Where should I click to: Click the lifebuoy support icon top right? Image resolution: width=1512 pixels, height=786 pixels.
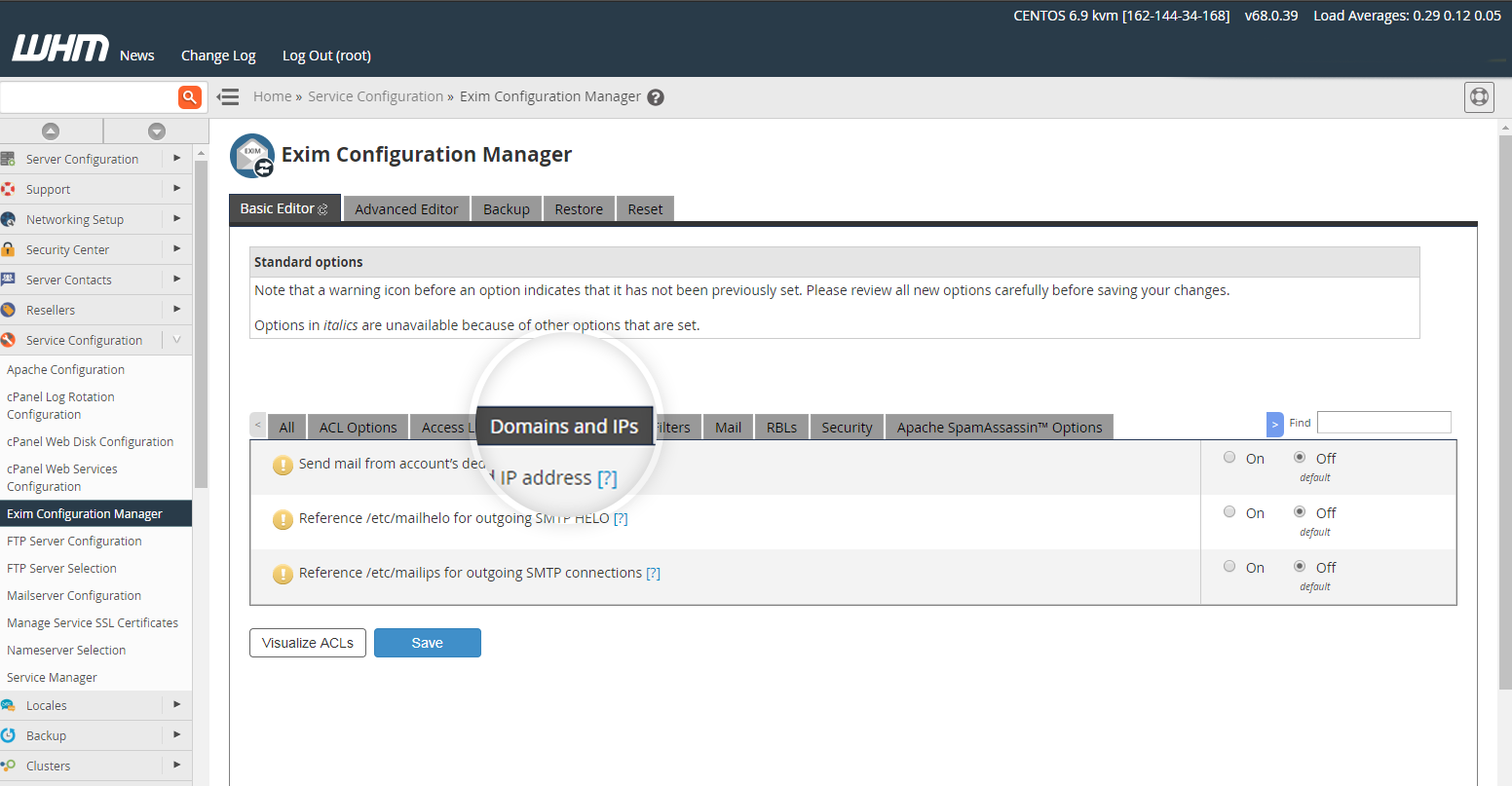click(x=1479, y=96)
